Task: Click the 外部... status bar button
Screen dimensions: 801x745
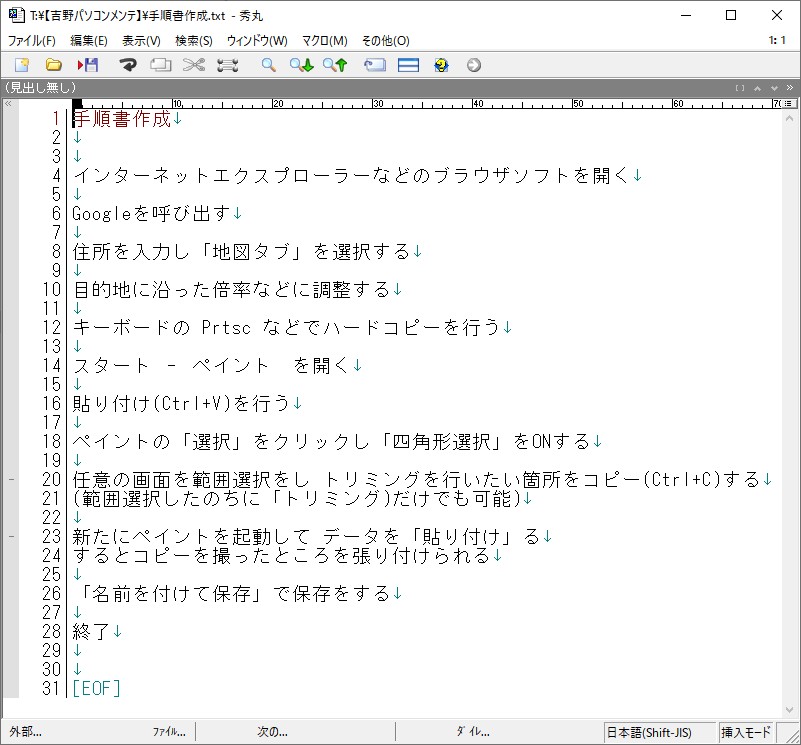Action: [26, 732]
